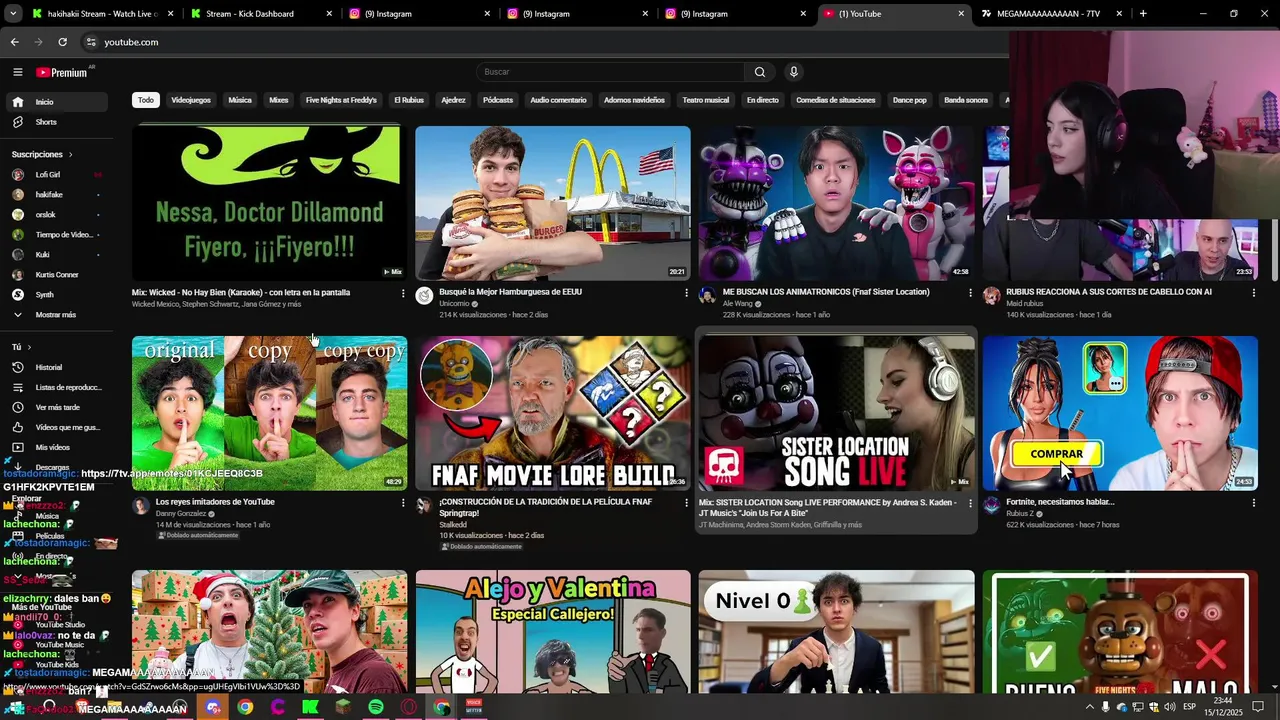Open video title Busqué la Mejor Hamburguesa de EEUU

tap(510, 292)
